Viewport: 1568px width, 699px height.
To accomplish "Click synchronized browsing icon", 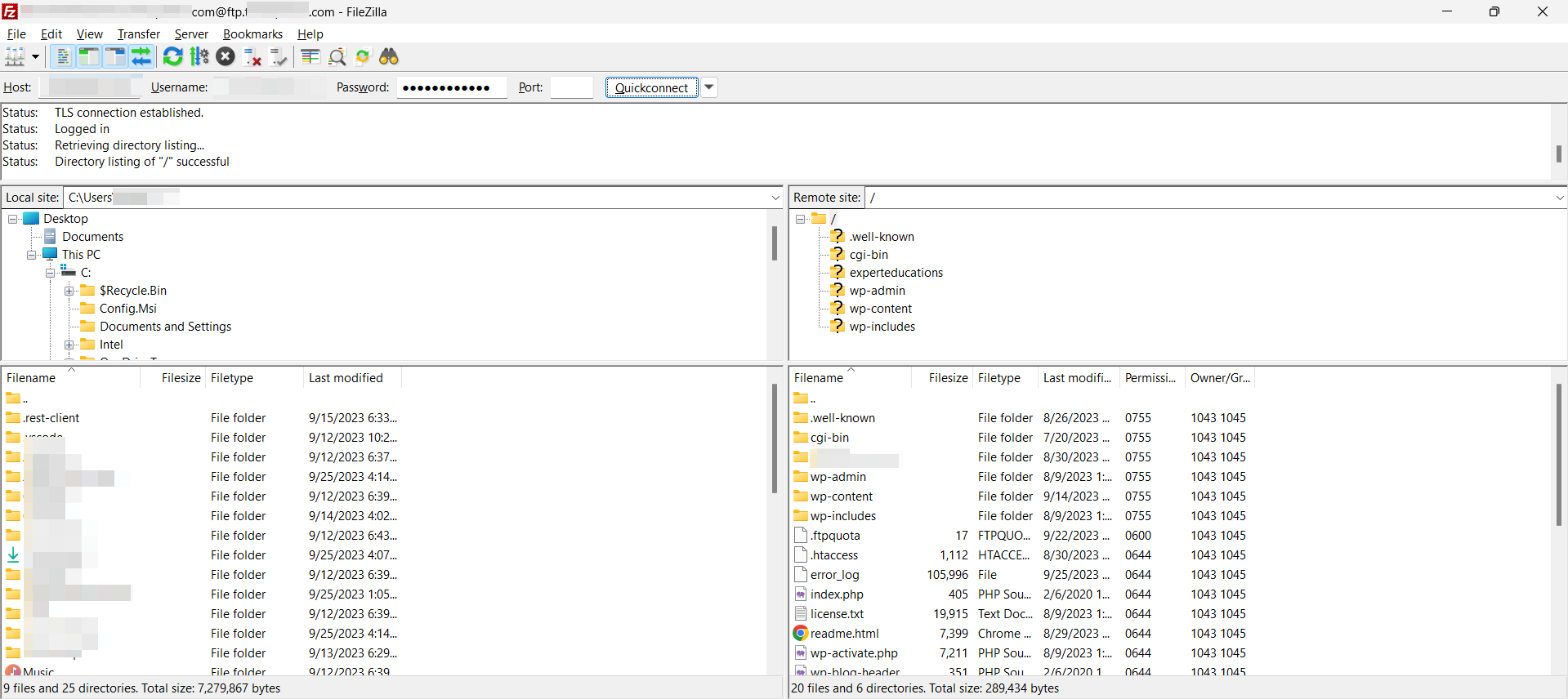I will coord(363,56).
